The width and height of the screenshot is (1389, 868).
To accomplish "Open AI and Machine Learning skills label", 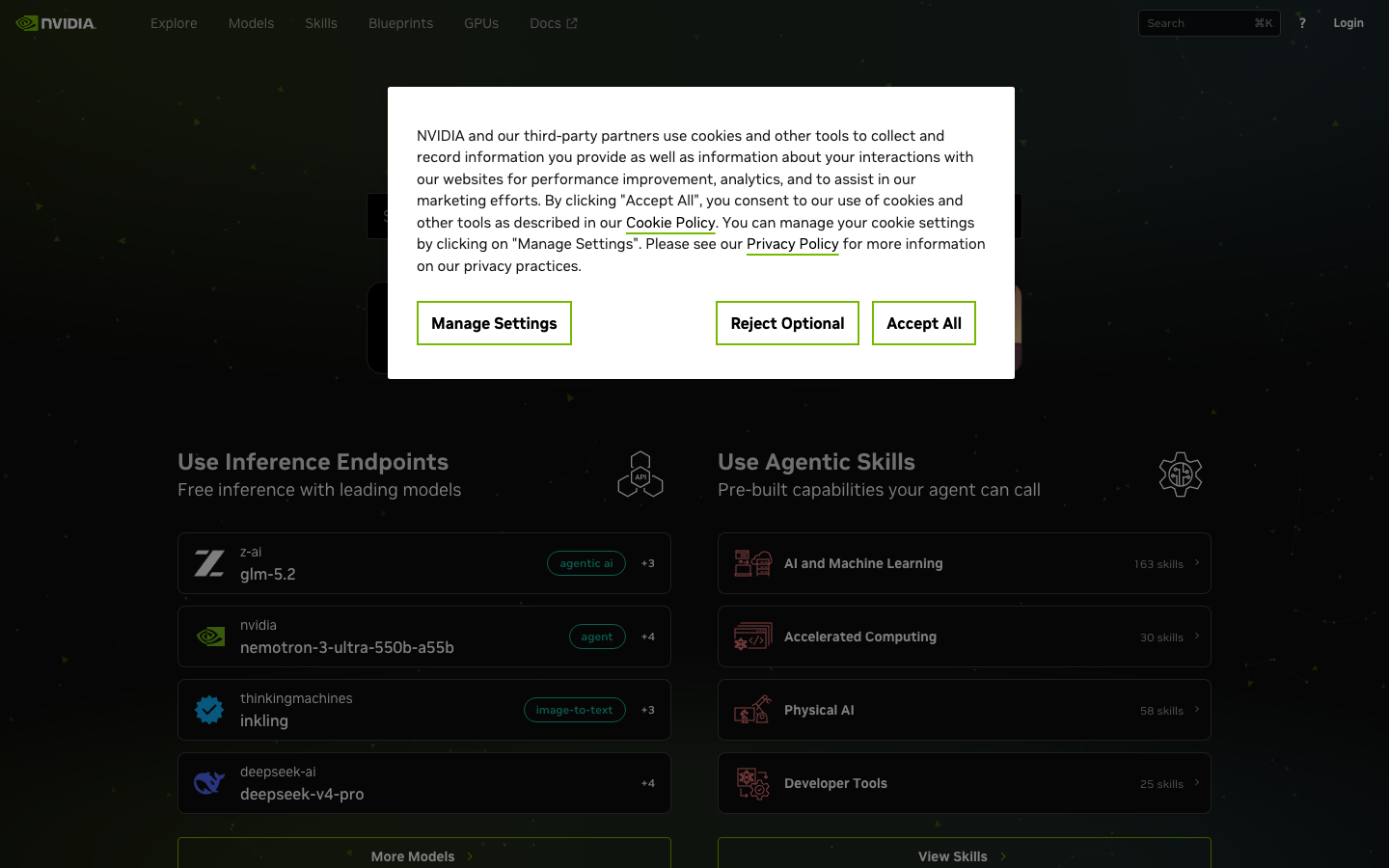I will coord(863,563).
